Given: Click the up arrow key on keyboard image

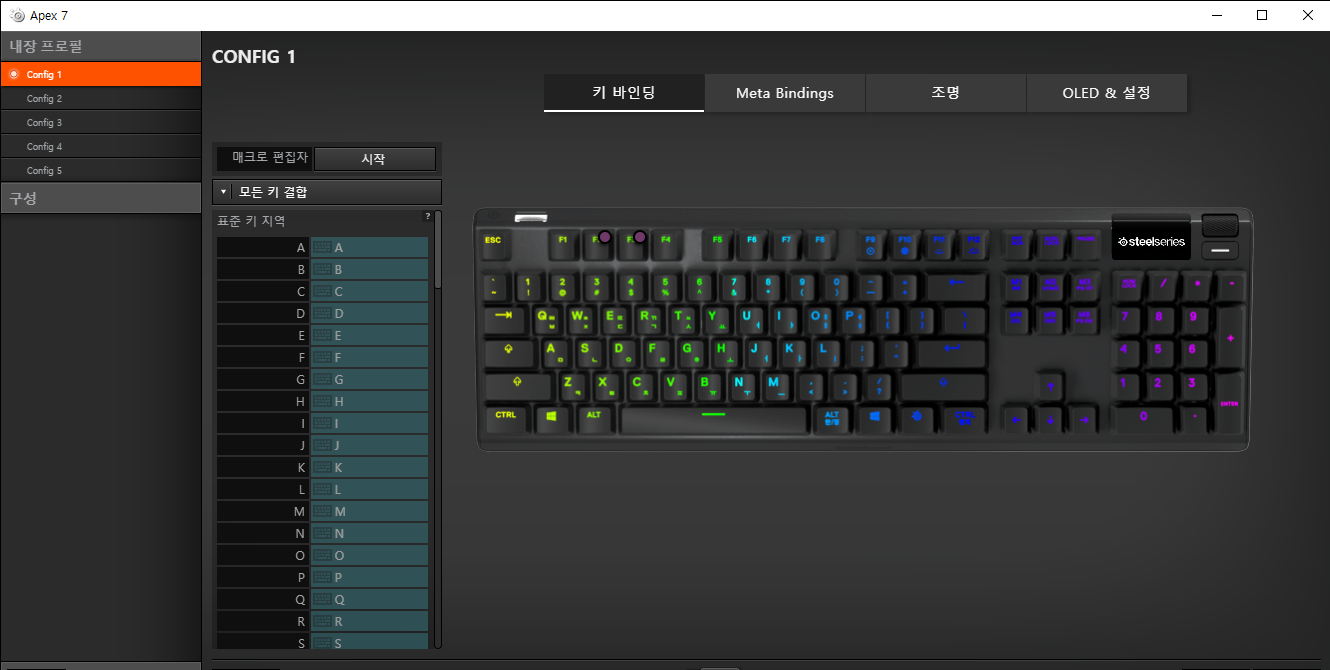Looking at the screenshot, I should (1049, 385).
